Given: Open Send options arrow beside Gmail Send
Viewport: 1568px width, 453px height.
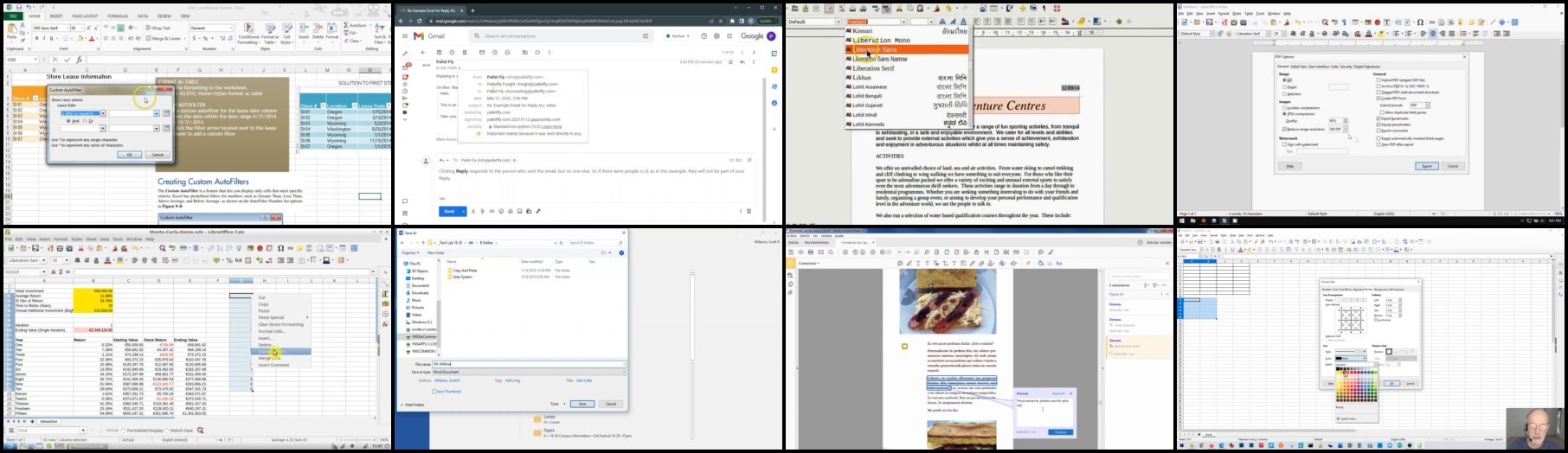Looking at the screenshot, I should (463, 211).
